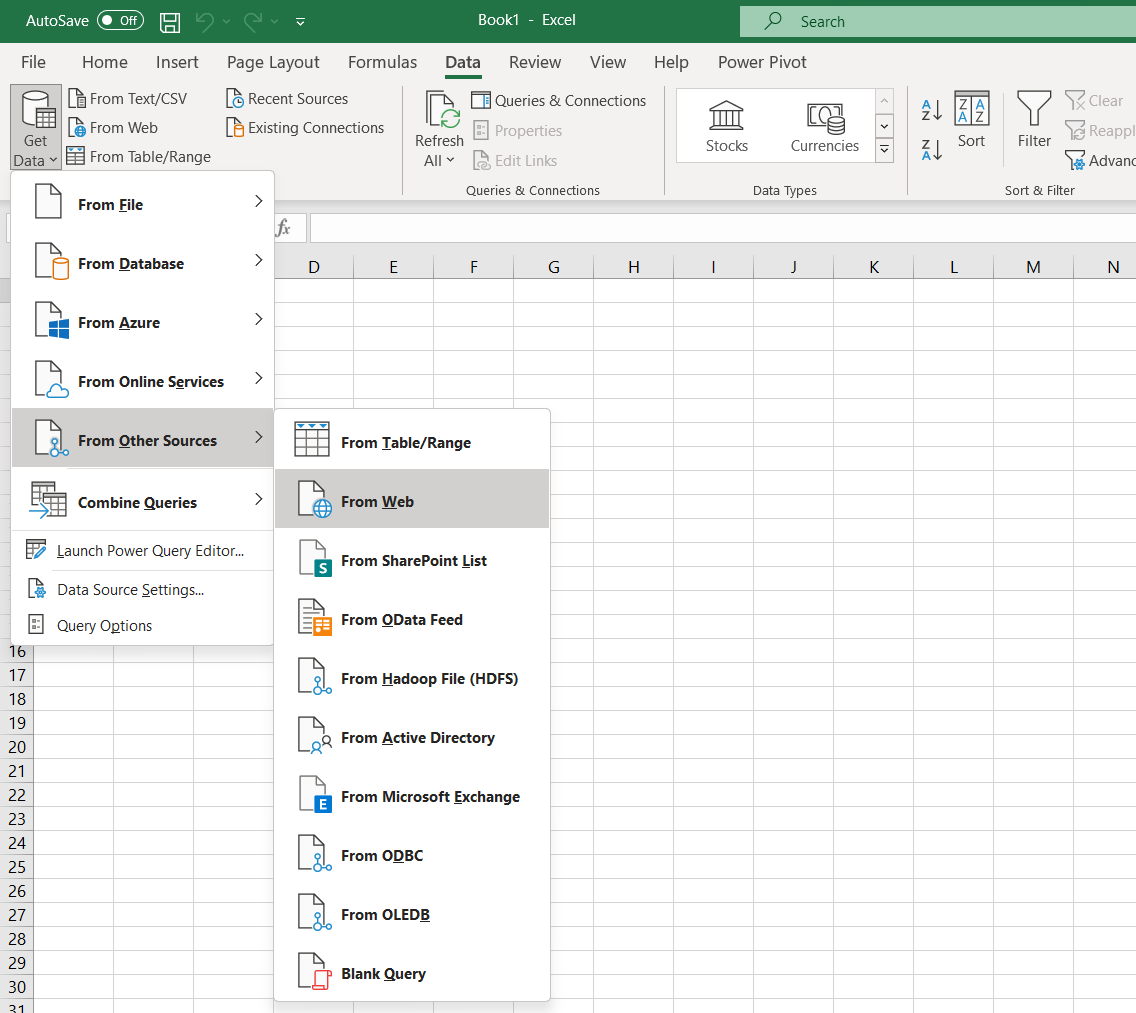Open Existing Connections
This screenshot has width=1136, height=1013.
(305, 128)
